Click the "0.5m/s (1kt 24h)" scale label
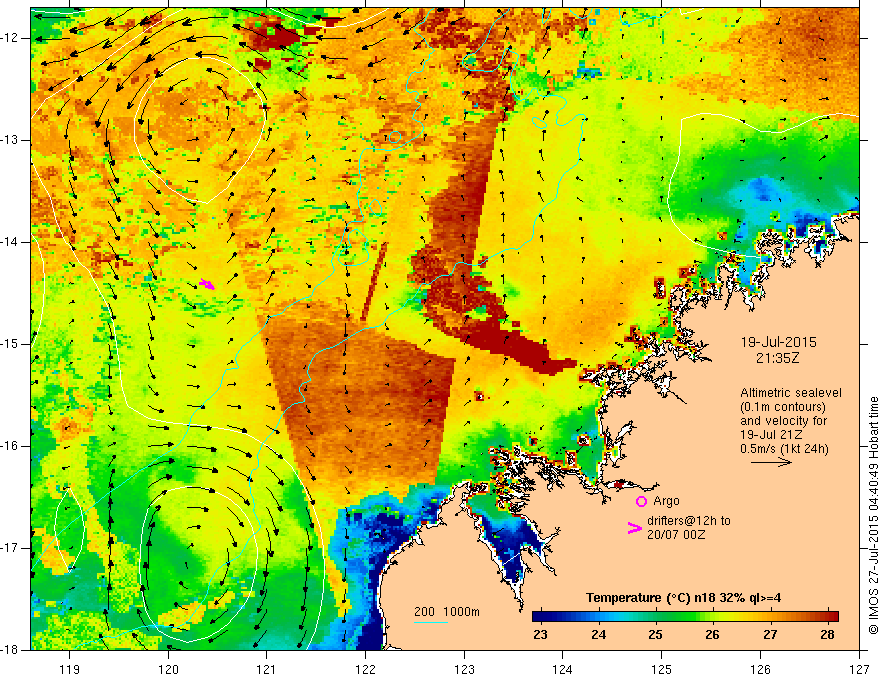The height and width of the screenshot is (680, 880). [x=784, y=449]
